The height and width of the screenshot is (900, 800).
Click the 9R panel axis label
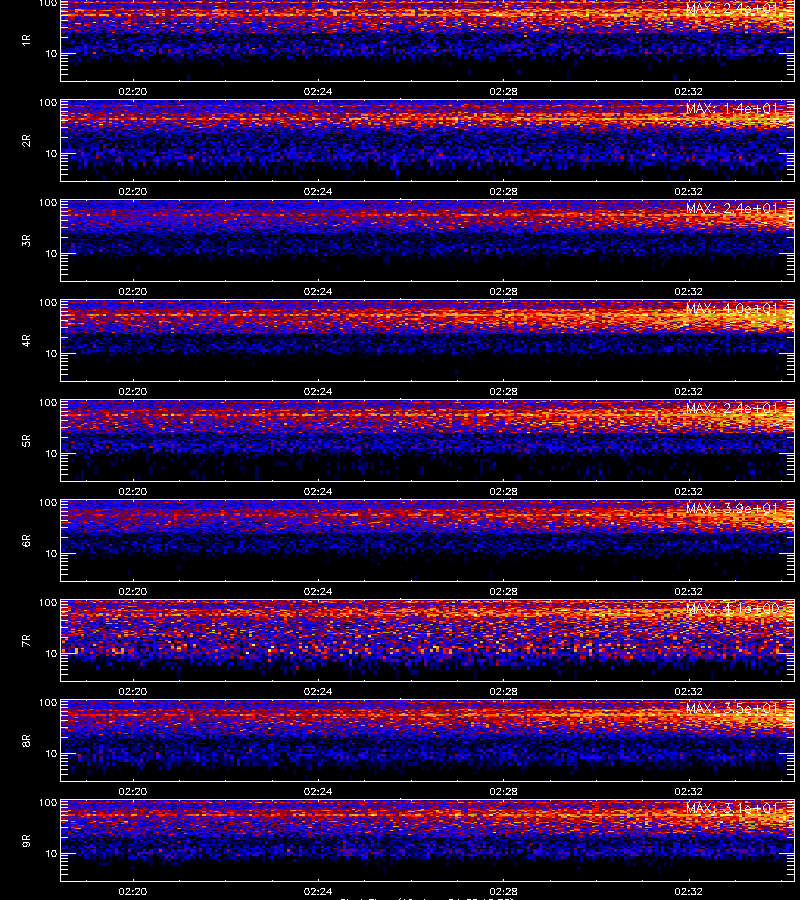pyautogui.click(x=26, y=841)
